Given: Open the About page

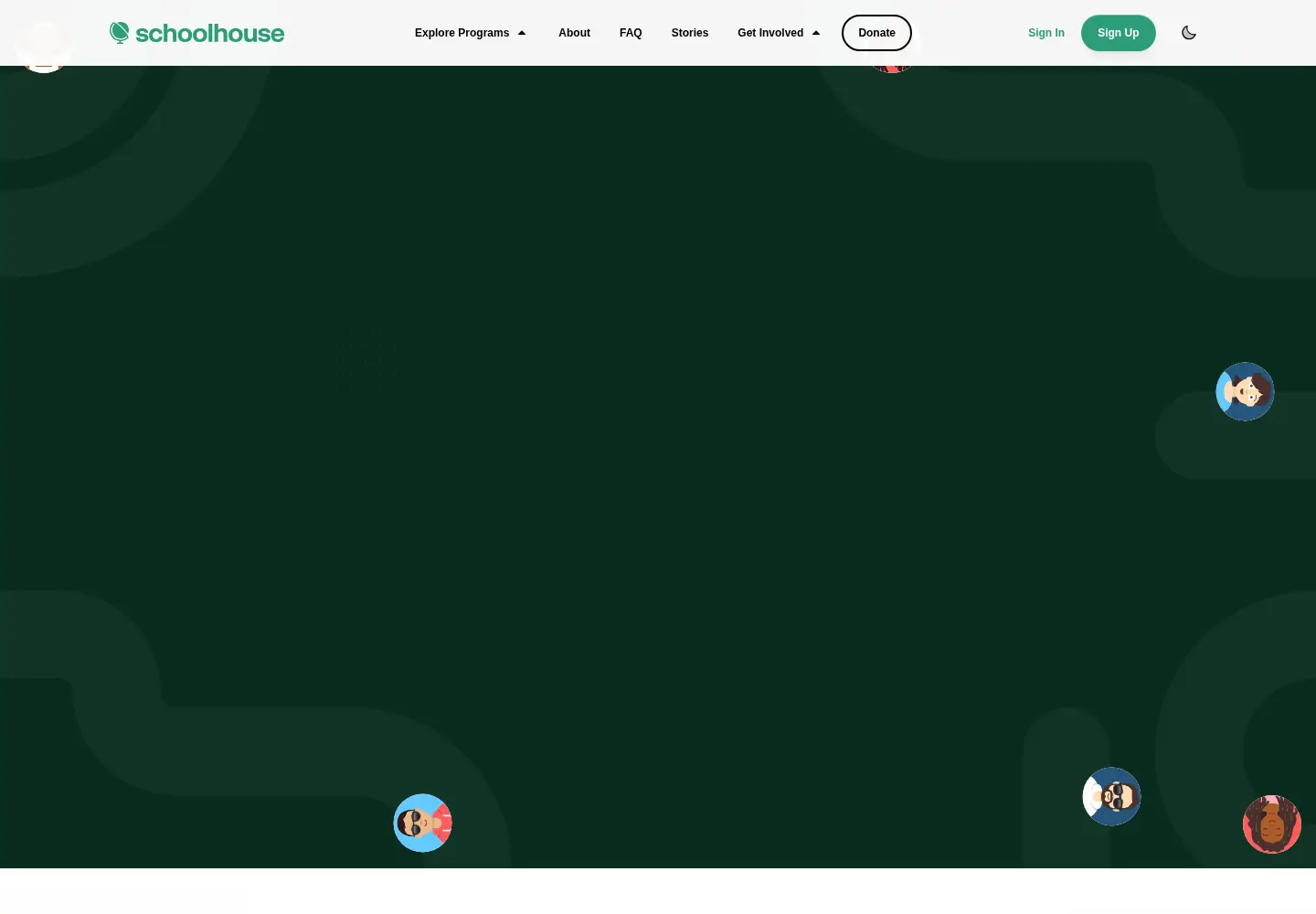Looking at the screenshot, I should 574,33.
